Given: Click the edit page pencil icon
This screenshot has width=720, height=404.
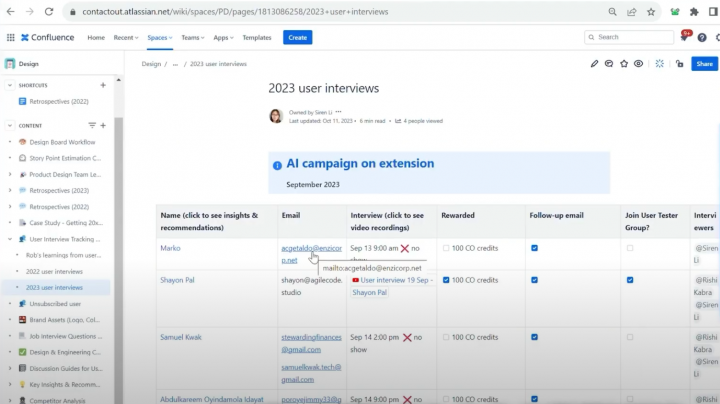Looking at the screenshot, I should [x=594, y=63].
